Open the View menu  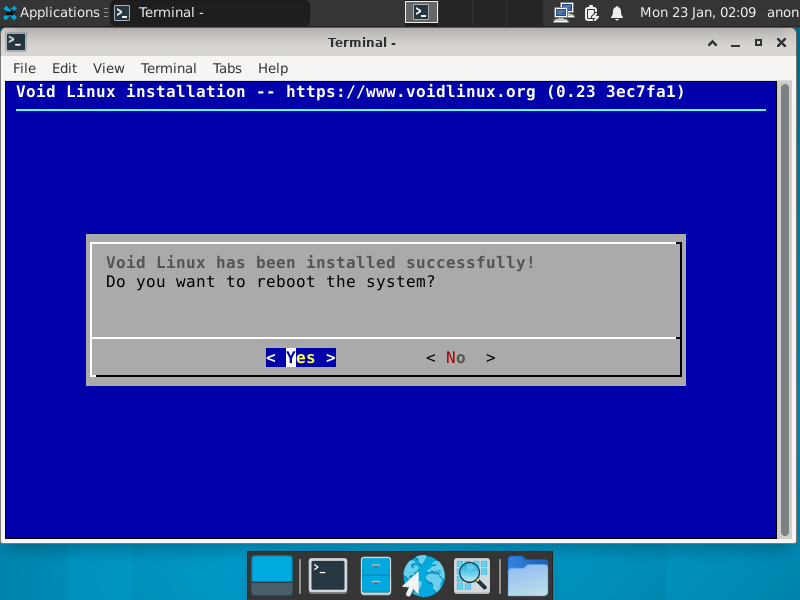click(x=108, y=68)
